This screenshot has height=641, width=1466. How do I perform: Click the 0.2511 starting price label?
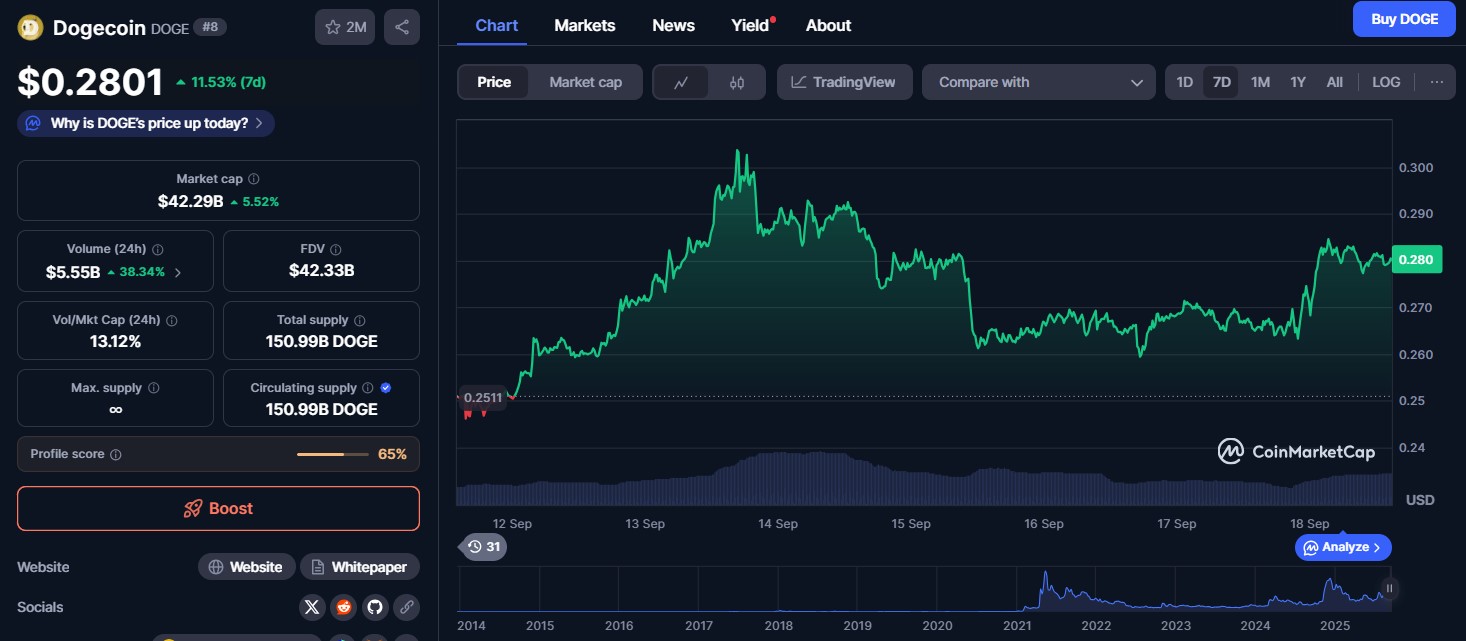point(482,397)
